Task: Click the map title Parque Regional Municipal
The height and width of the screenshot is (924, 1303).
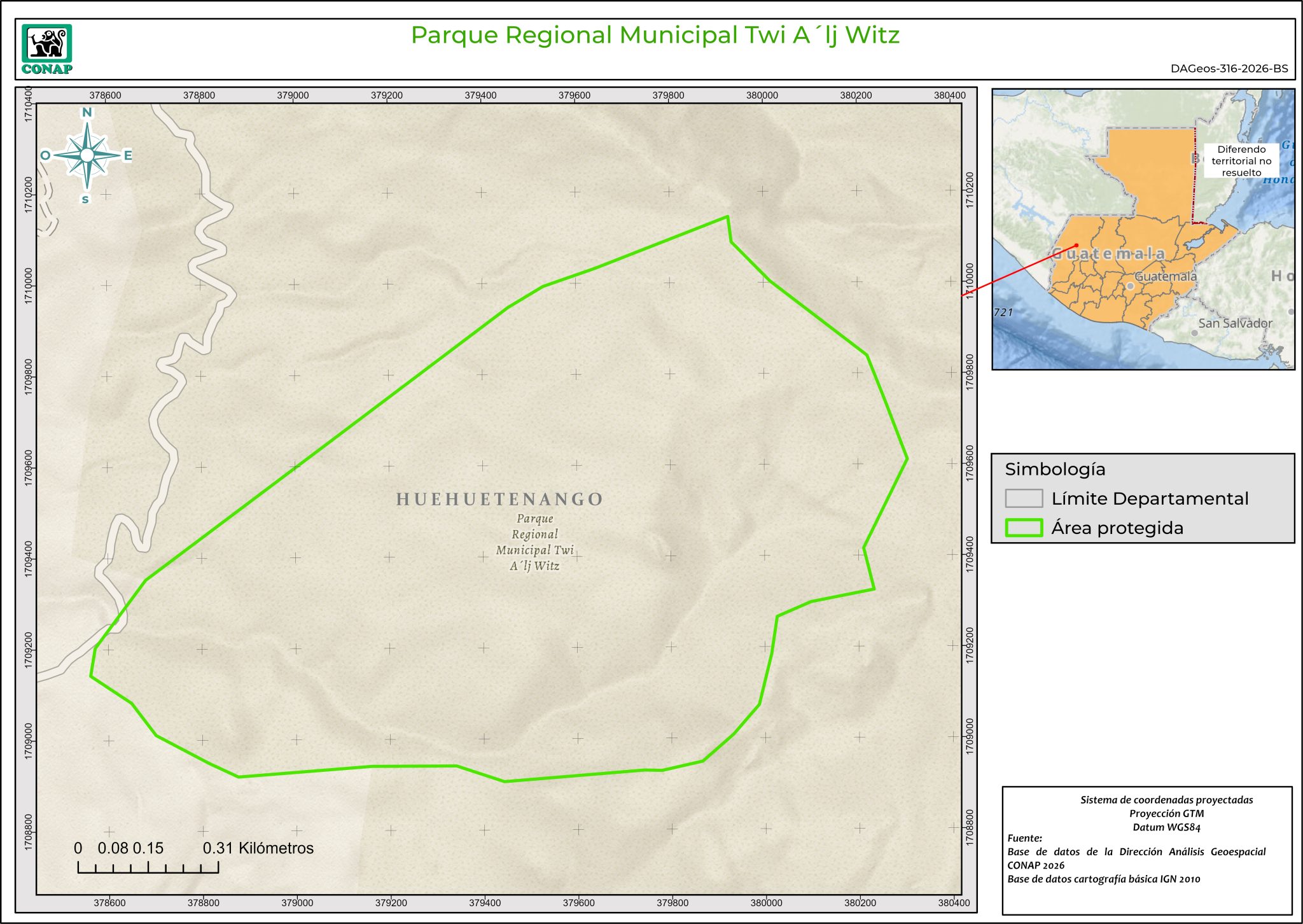Action: [655, 35]
